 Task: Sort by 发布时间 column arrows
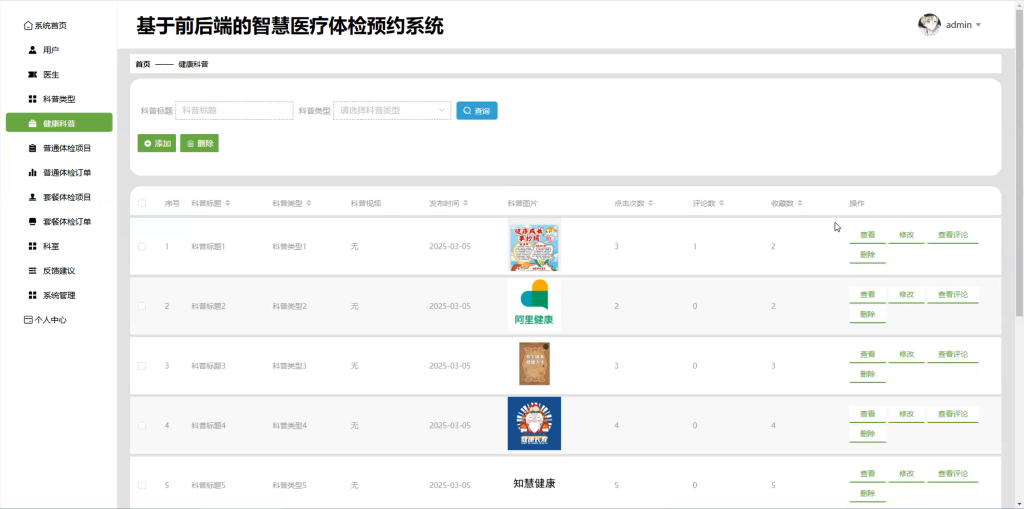click(466, 203)
